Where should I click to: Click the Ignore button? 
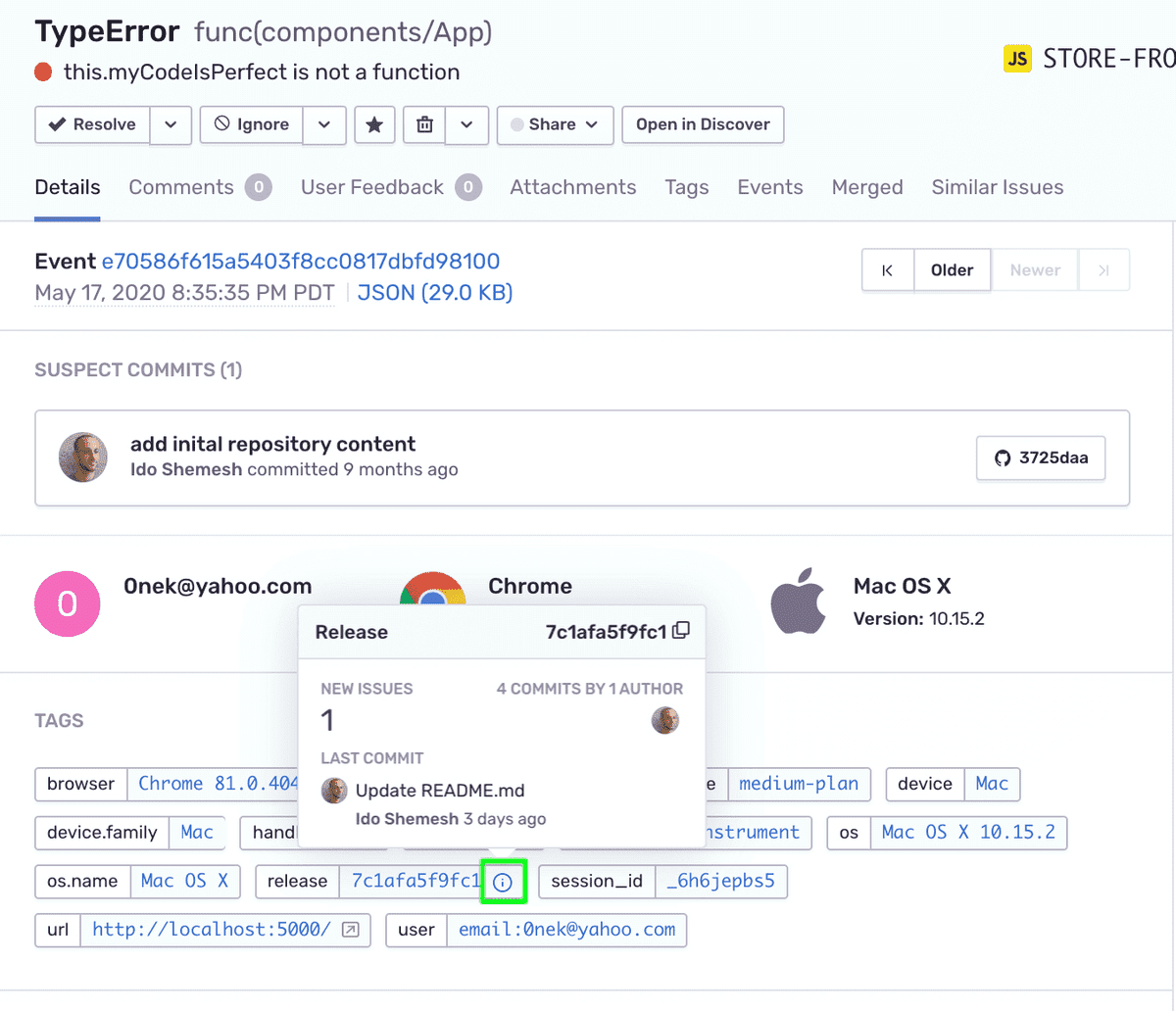pyautogui.click(x=251, y=124)
